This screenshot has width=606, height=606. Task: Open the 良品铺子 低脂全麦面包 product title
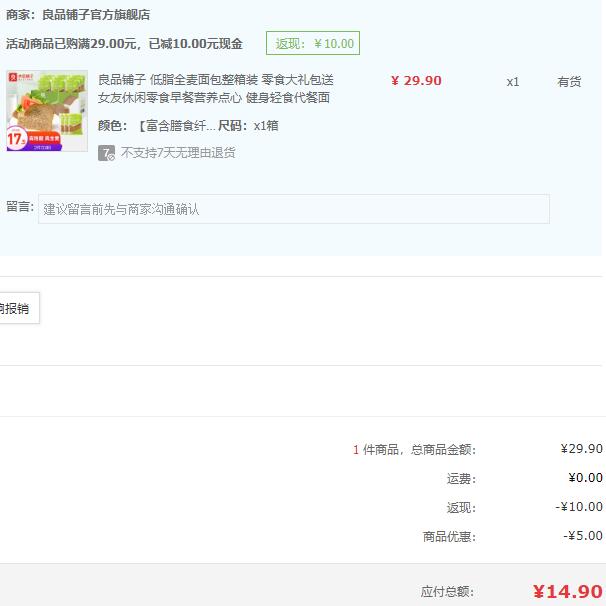click(x=215, y=89)
